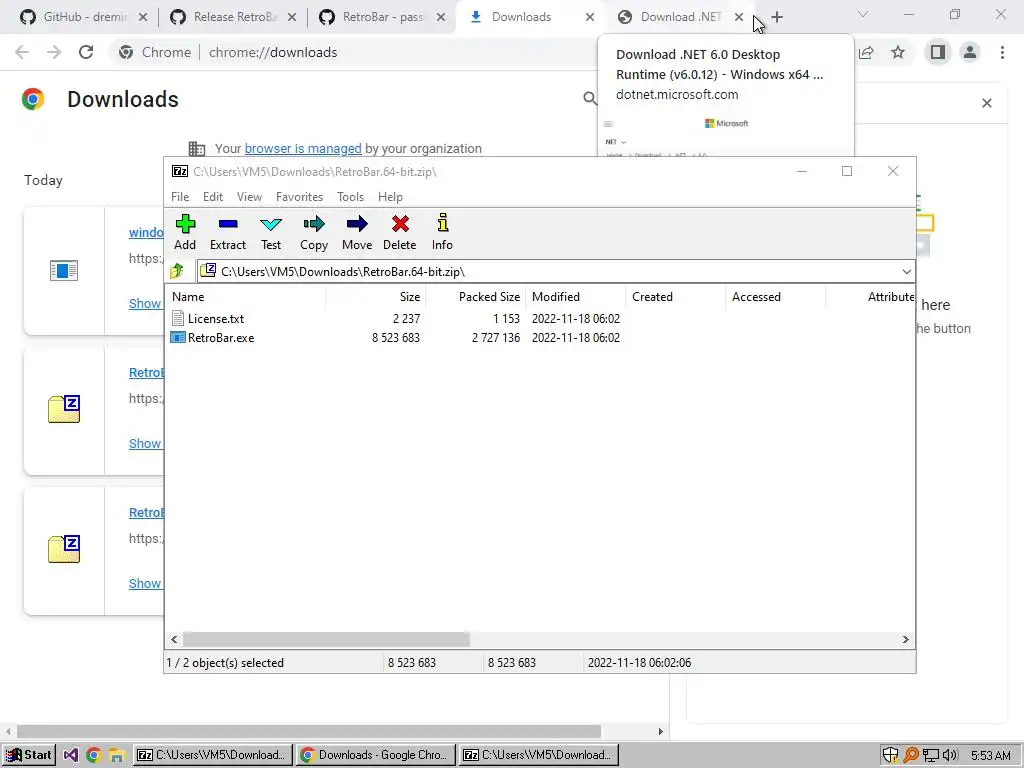1024x768 pixels.
Task: Select License.txt modified date 2022-11-18 06:02
Action: [x=575, y=319]
